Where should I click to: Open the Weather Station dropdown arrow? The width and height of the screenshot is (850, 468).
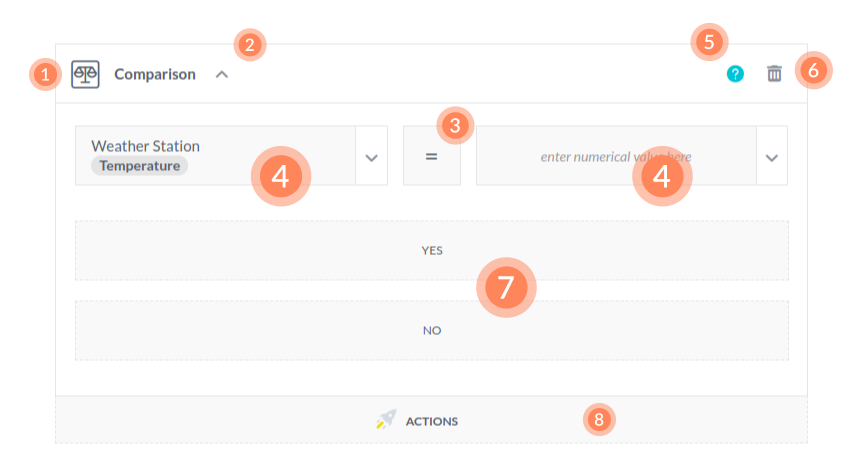371,156
